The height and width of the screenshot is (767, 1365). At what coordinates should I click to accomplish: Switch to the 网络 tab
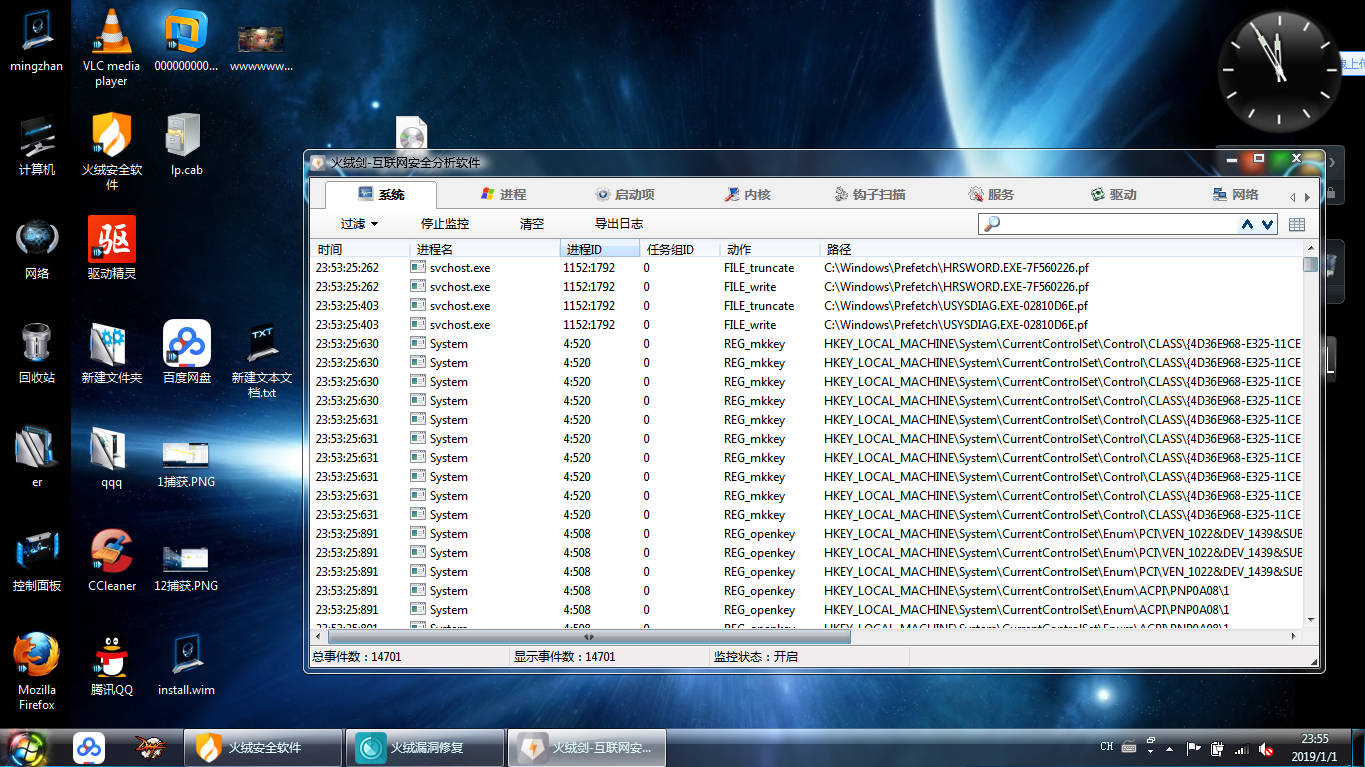1235,195
